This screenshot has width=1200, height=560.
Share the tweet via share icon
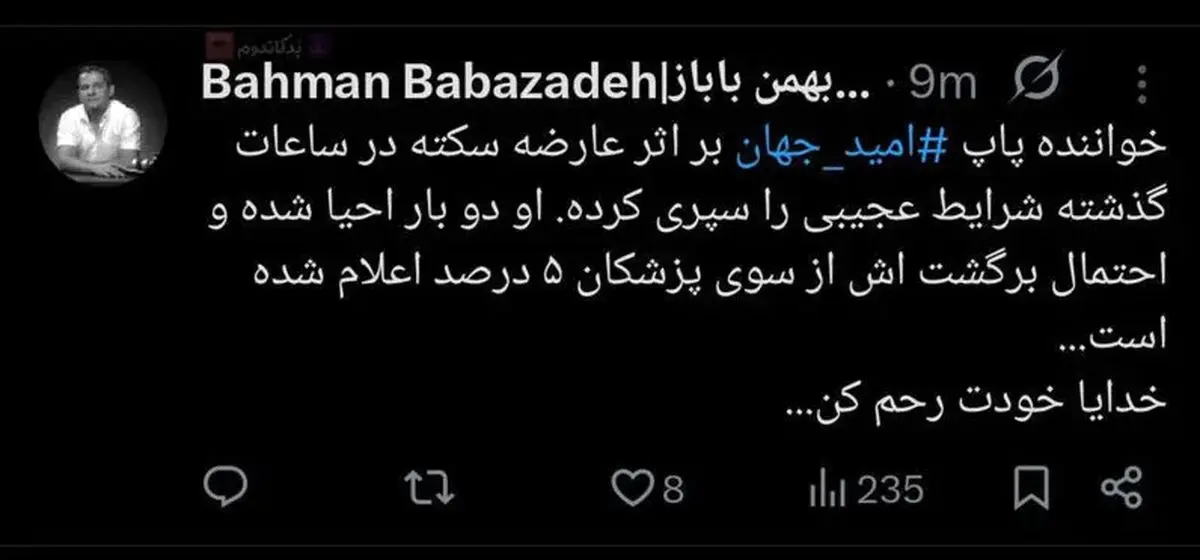[1120, 490]
